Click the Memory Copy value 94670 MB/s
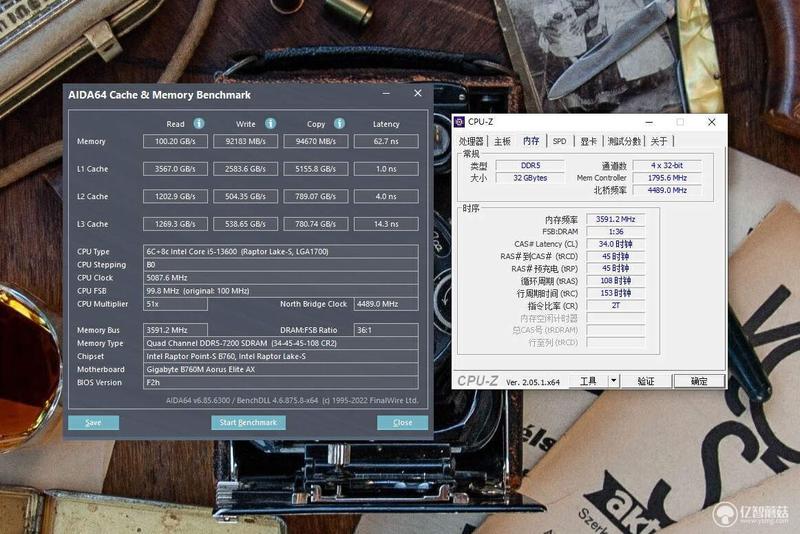Screen dimensions: 800x534 (x=316, y=141)
